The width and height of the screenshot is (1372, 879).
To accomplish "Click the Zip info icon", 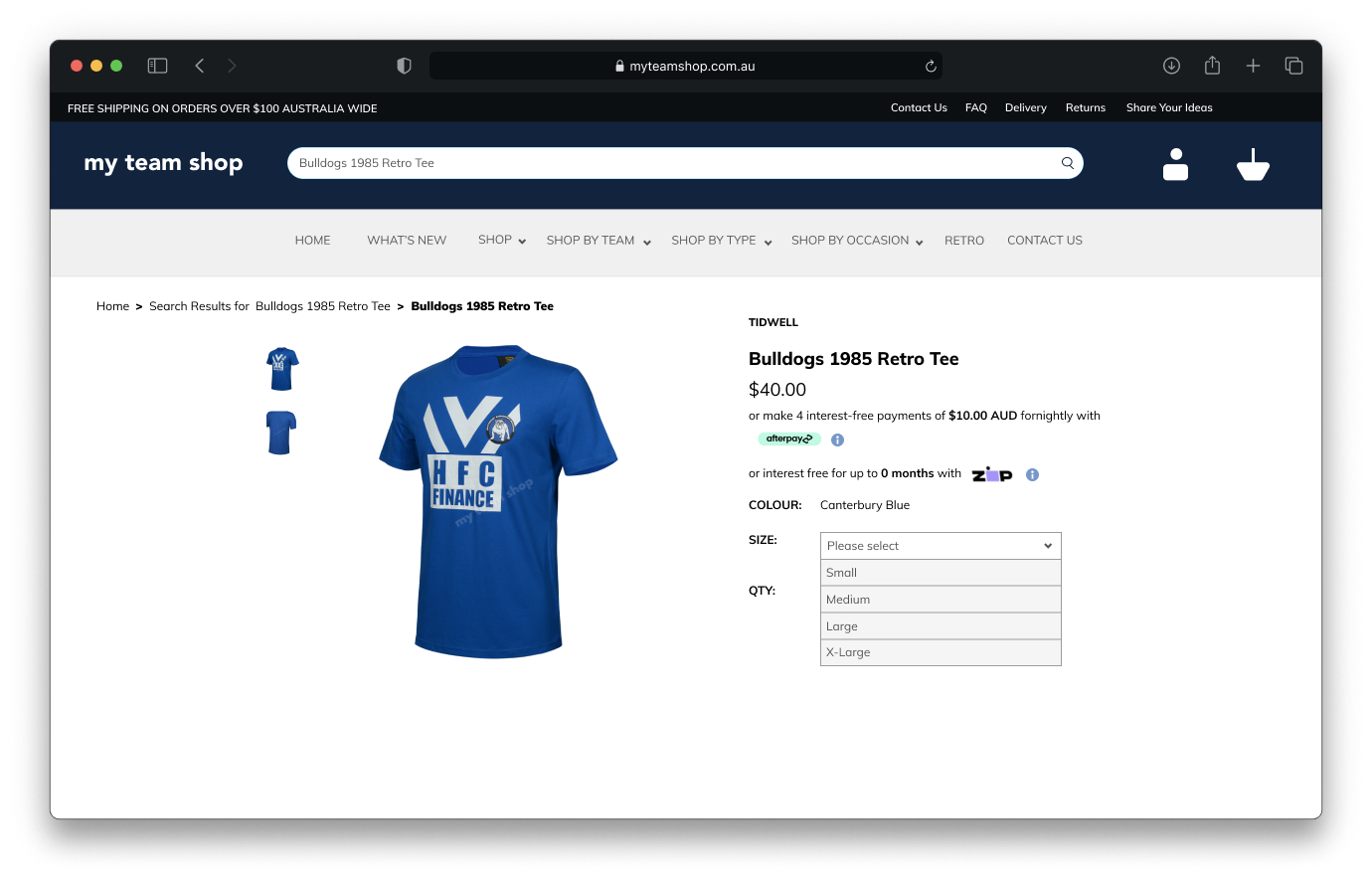I will [1032, 474].
